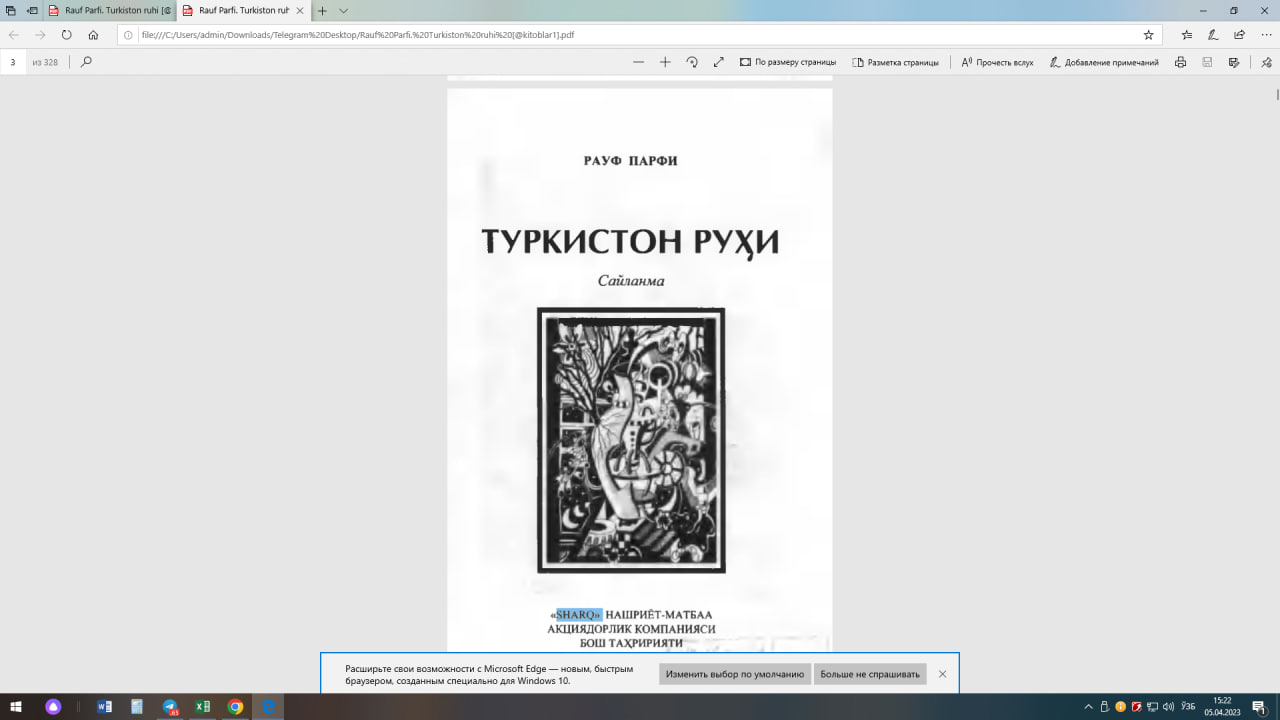Show tabs you've set aside
1280x720 pixels.
click(x=10, y=10)
